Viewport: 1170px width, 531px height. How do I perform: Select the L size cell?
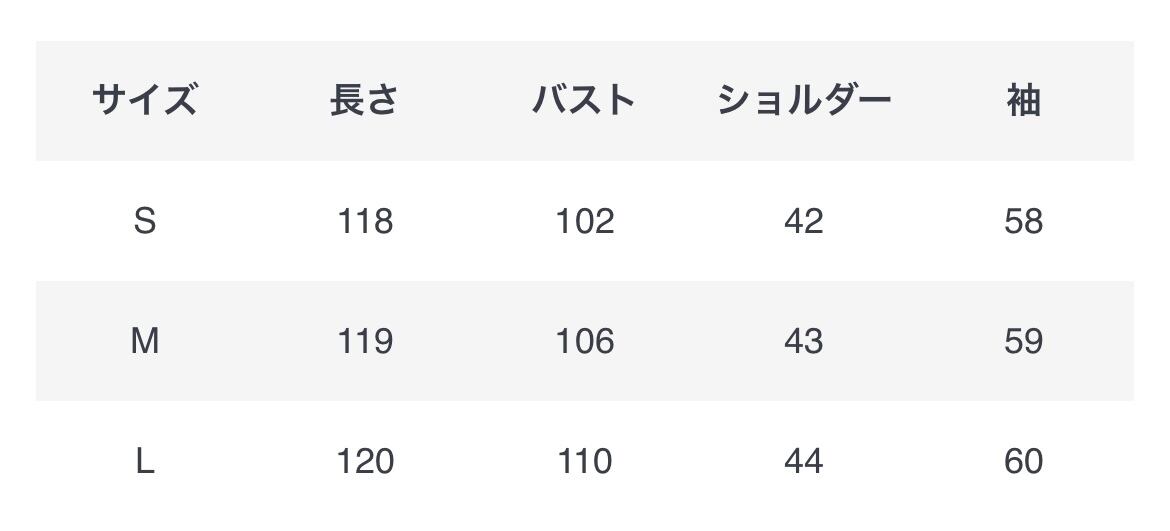coord(145,462)
